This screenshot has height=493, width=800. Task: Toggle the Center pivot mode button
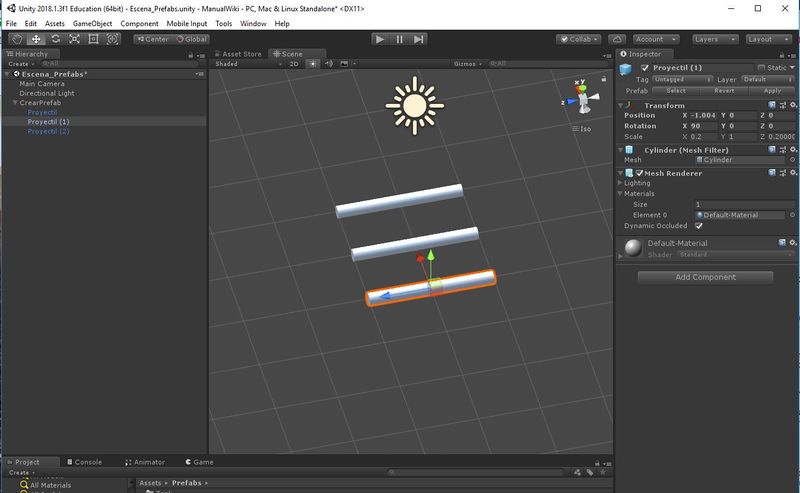pos(153,39)
